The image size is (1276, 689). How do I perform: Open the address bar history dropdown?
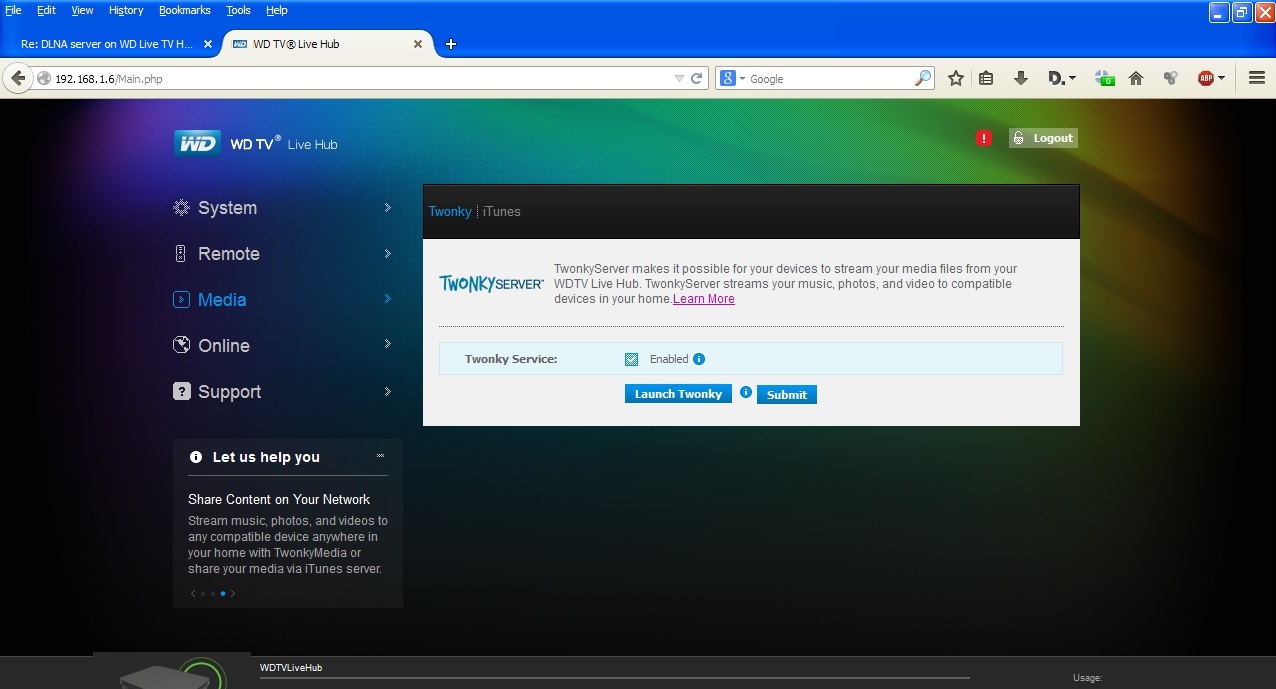point(679,78)
